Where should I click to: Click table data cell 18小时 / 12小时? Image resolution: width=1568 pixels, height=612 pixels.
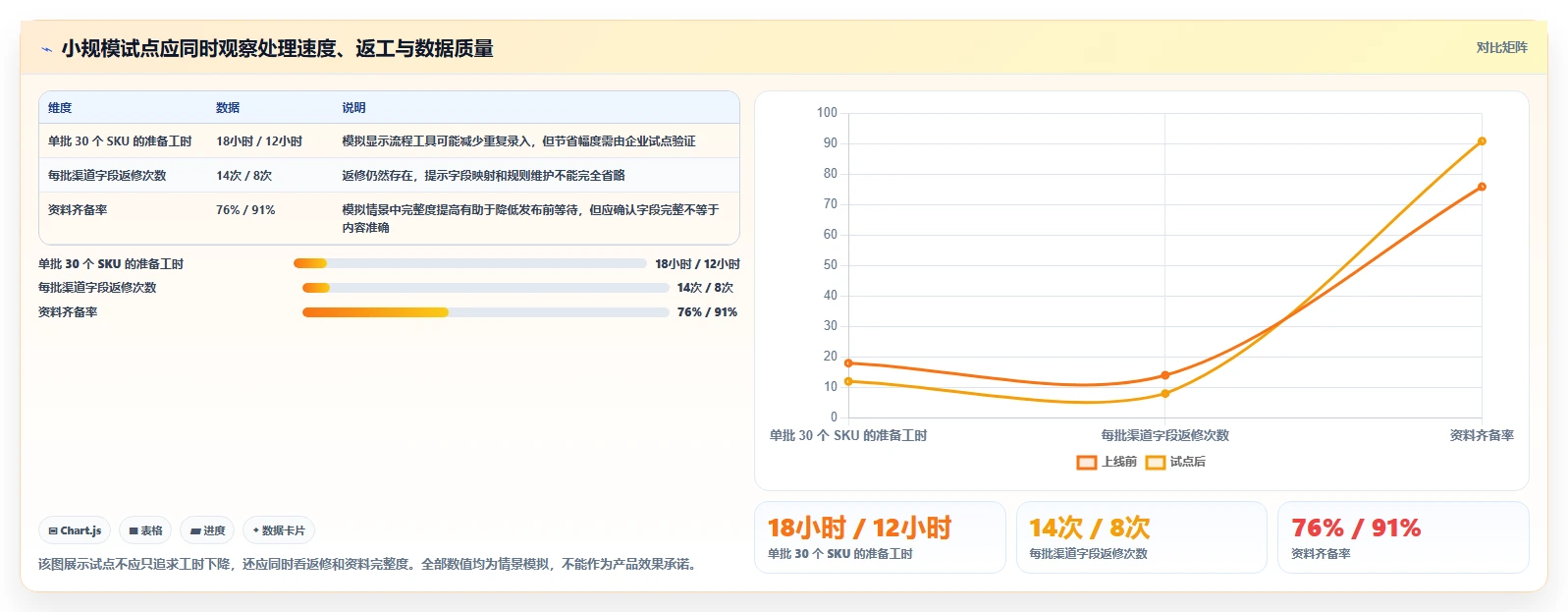coord(259,141)
